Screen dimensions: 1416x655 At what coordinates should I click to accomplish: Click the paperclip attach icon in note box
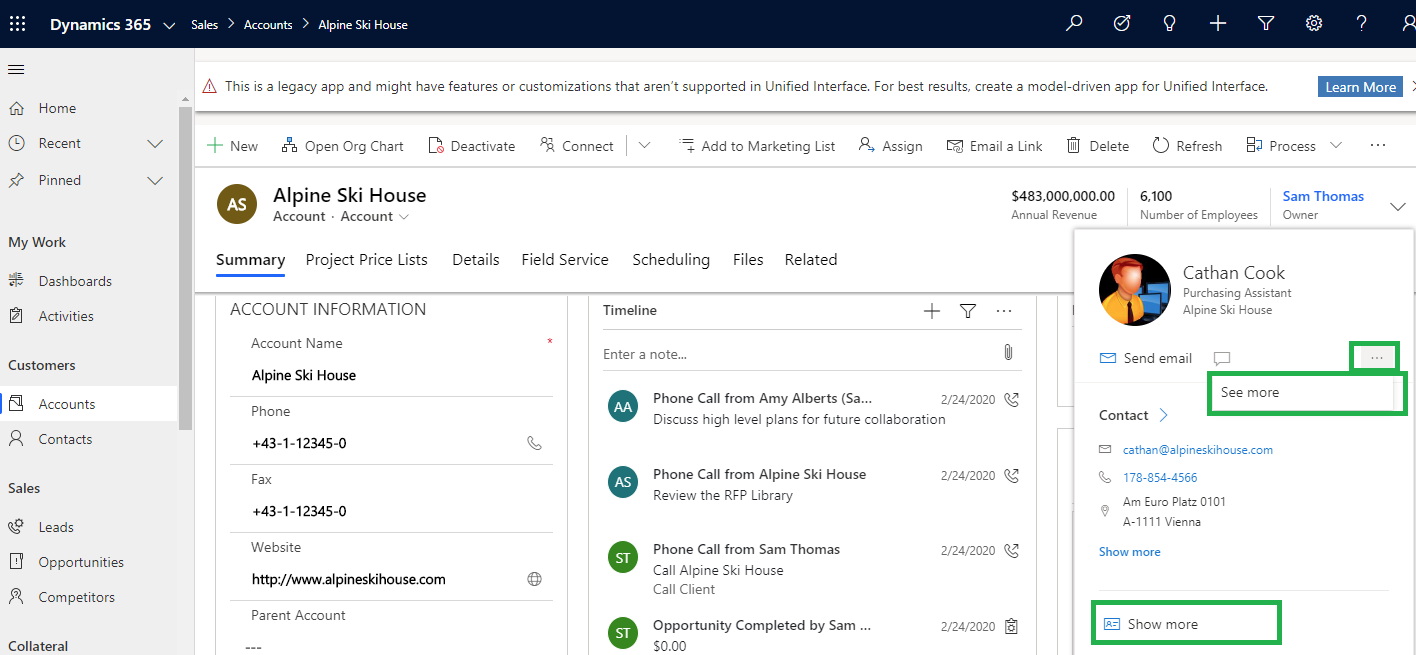(x=1008, y=353)
